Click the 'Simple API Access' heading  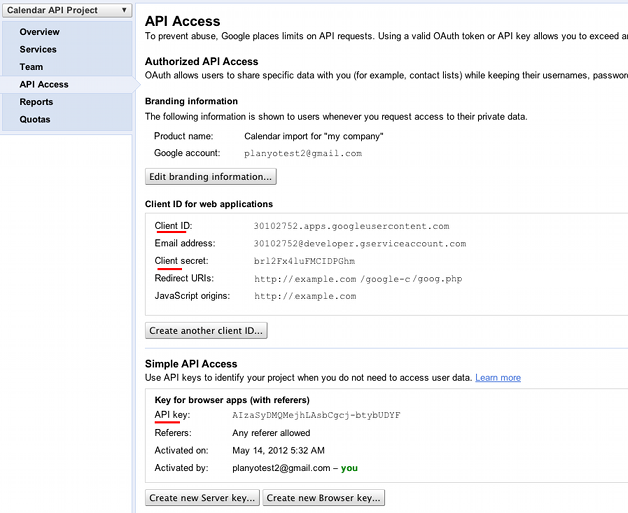191,364
